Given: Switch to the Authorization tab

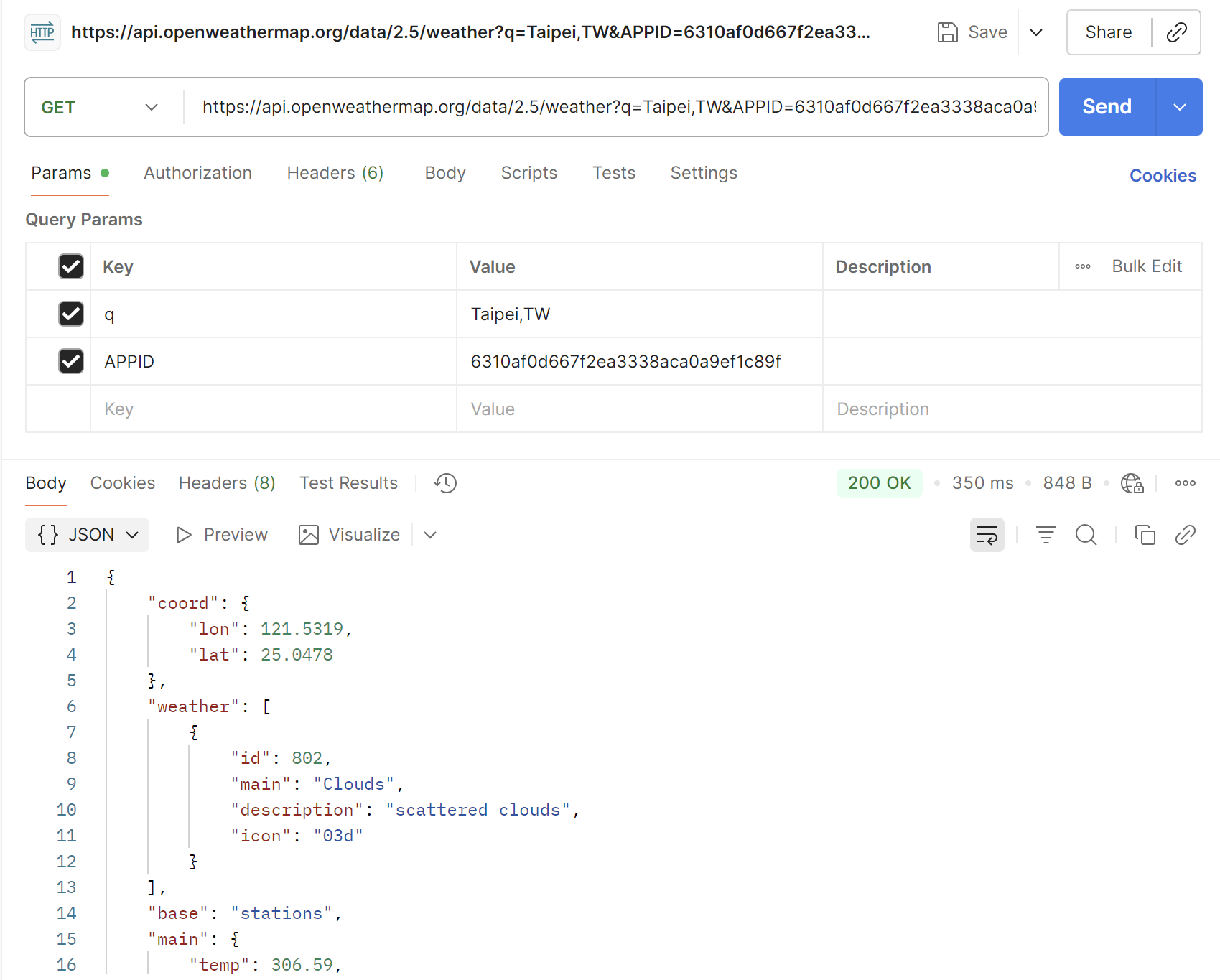Looking at the screenshot, I should 197,173.
